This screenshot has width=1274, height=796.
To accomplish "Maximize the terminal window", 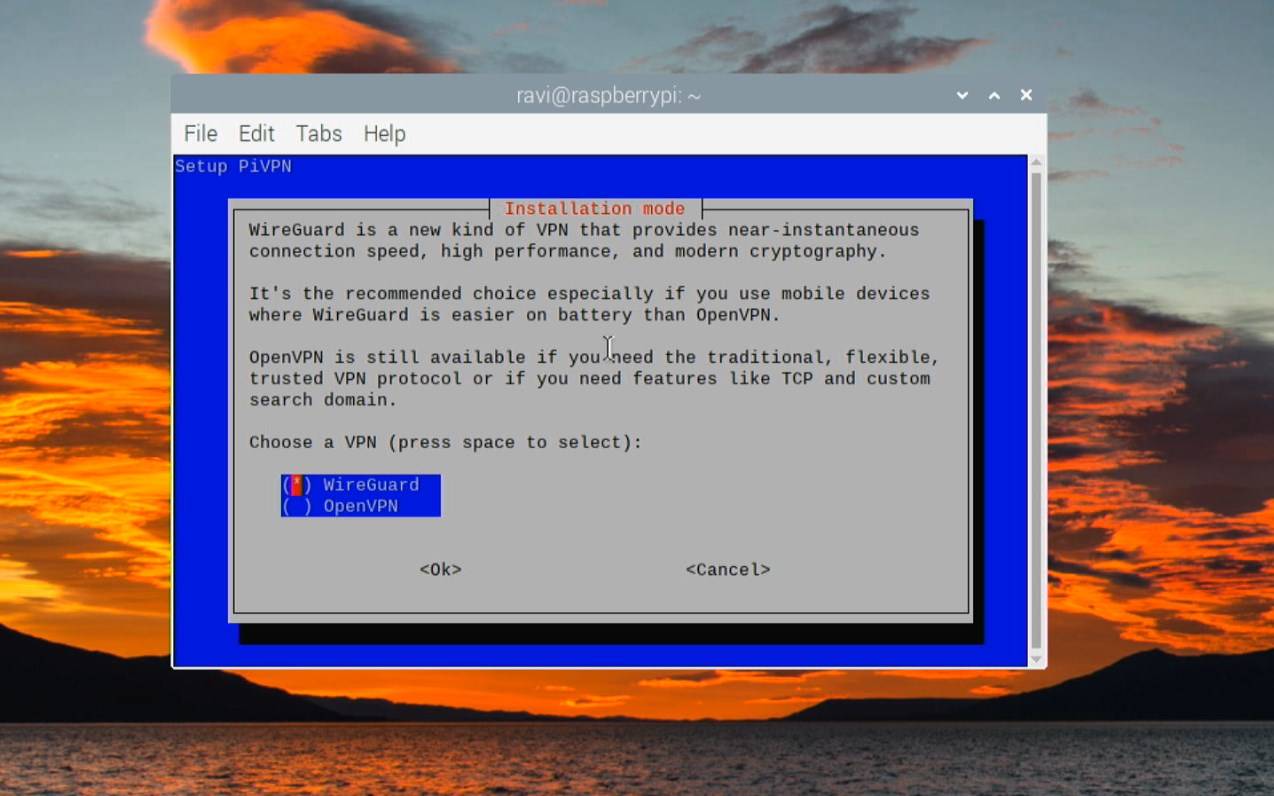I will pyautogui.click(x=993, y=95).
